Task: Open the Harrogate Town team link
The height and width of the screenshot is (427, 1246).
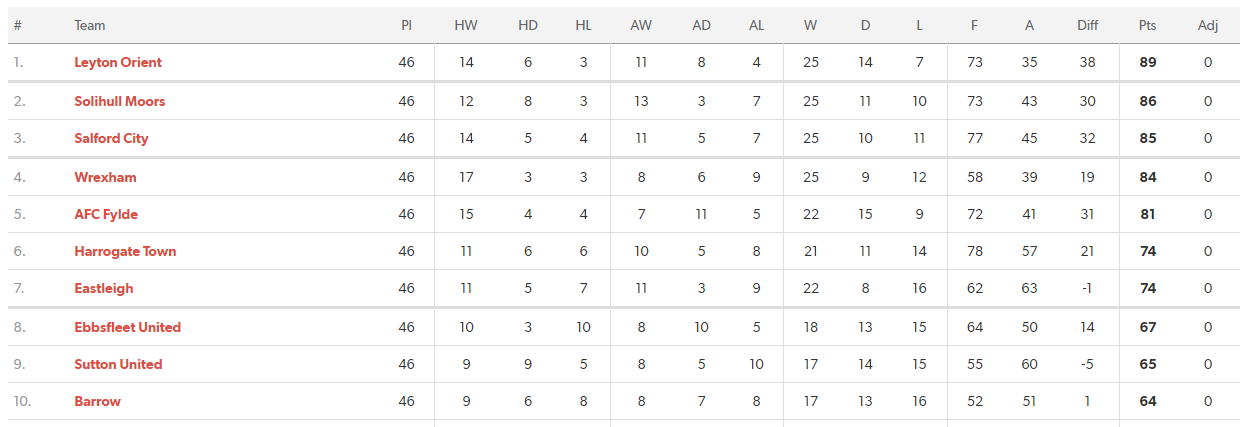Action: [125, 251]
